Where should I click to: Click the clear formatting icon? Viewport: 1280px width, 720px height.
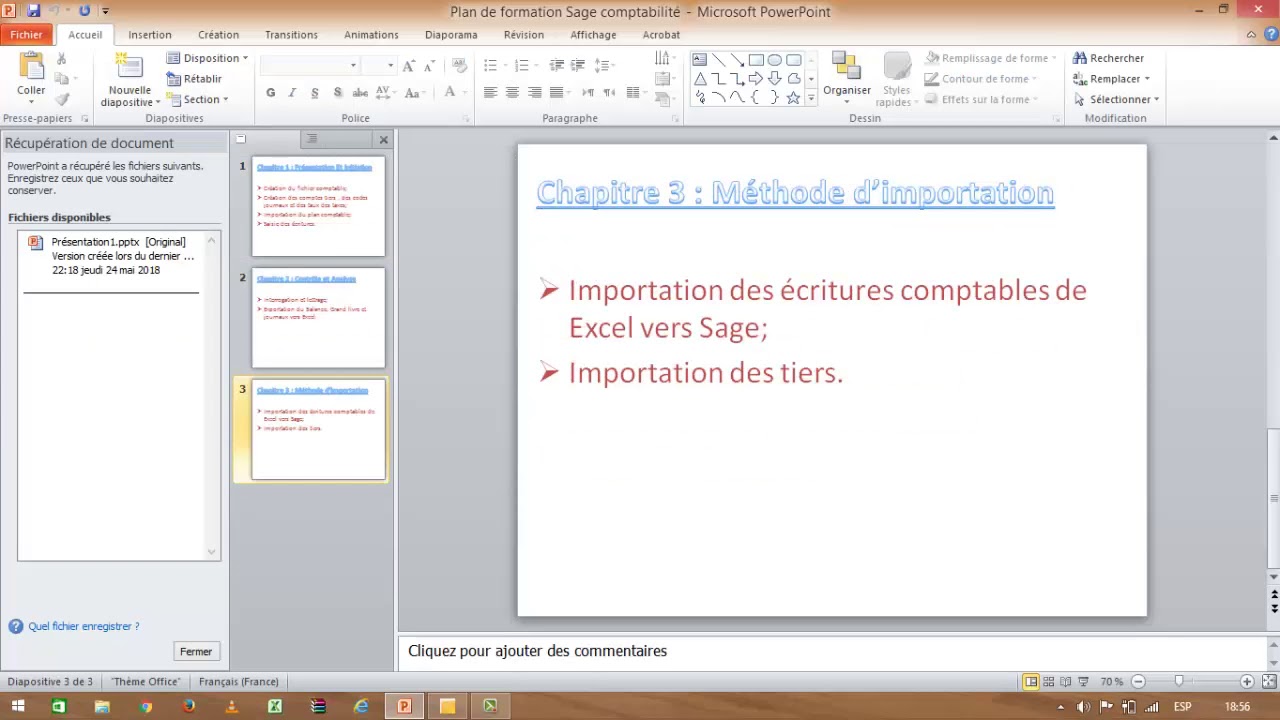click(x=459, y=66)
